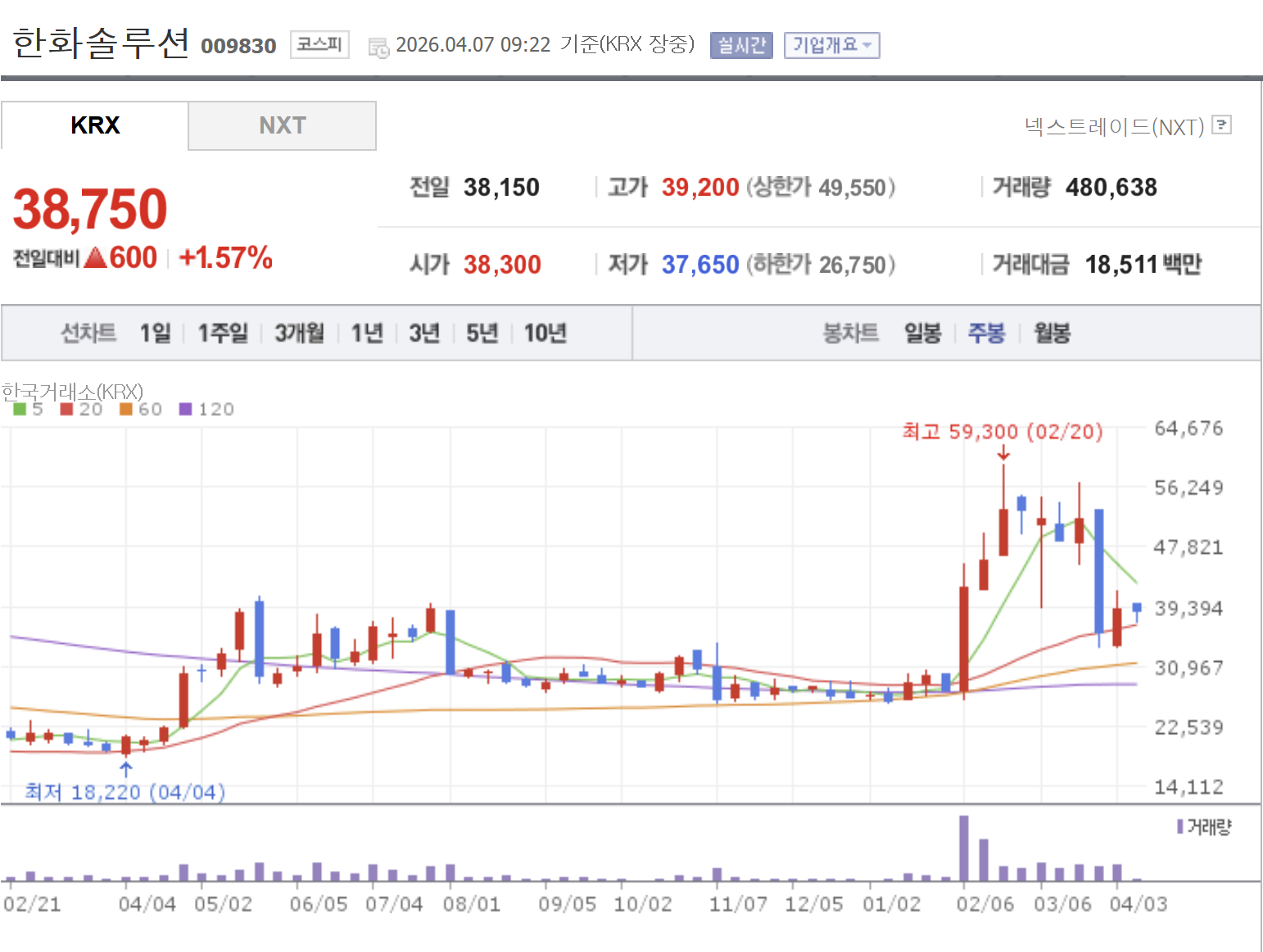Click the timestamp 2026.04.07 09:22
The height and width of the screenshot is (952, 1263).
tap(473, 45)
